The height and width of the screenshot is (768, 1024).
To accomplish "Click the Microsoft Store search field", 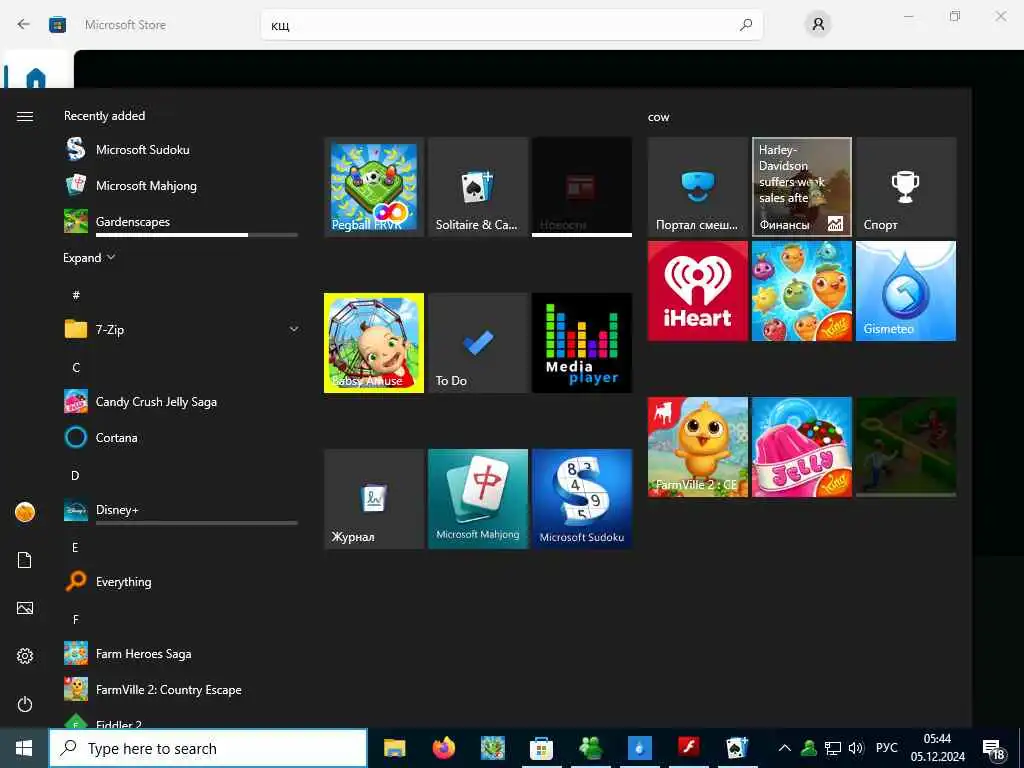I will [x=511, y=25].
